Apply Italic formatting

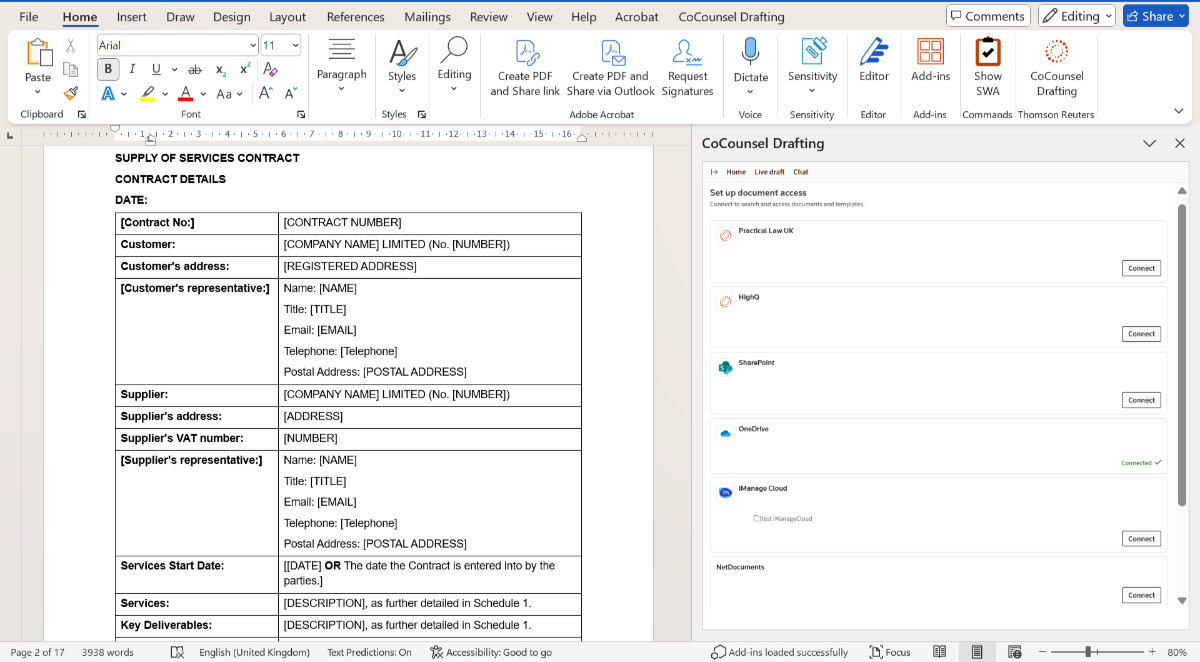pos(132,69)
